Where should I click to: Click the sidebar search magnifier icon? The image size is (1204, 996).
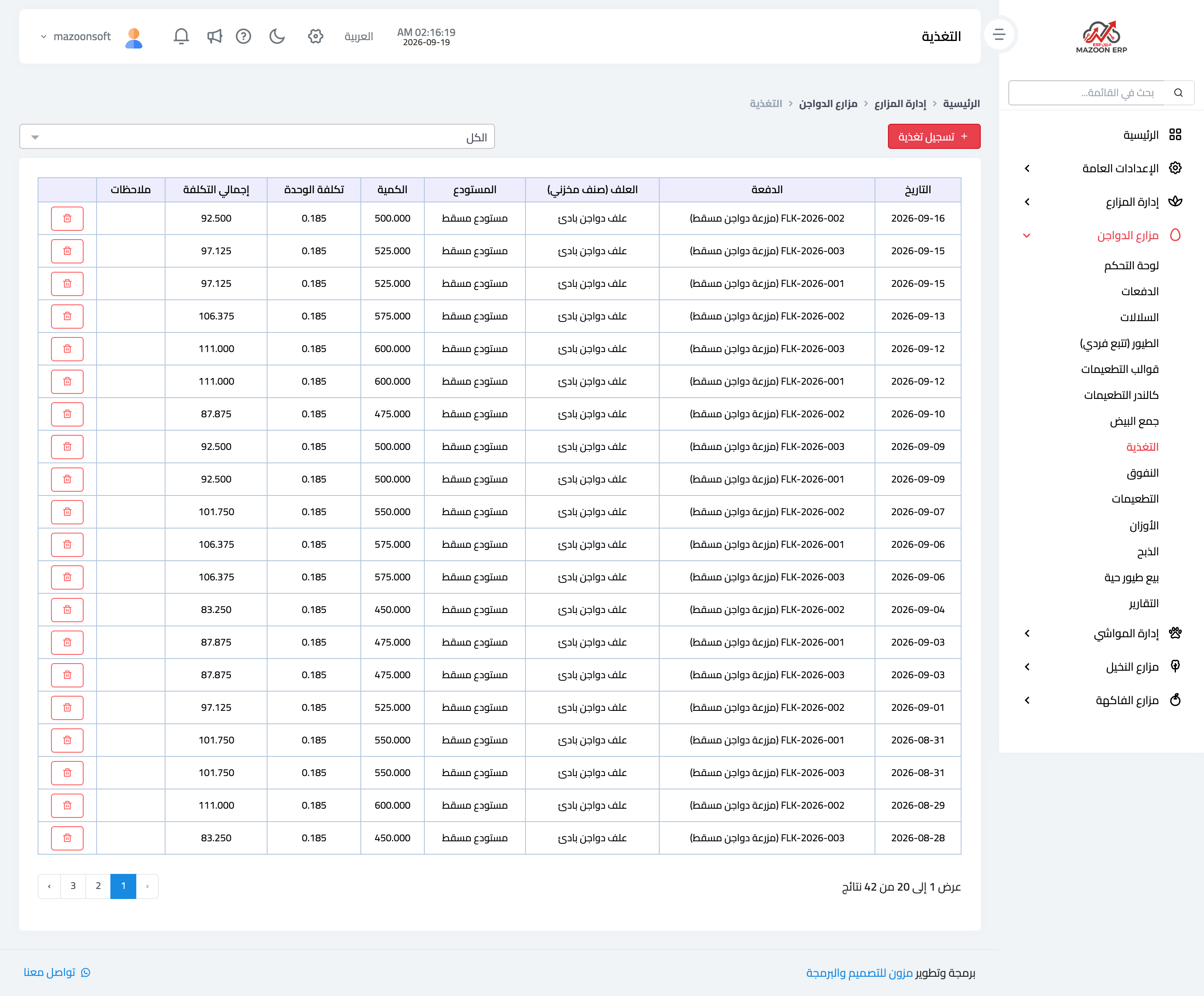(1178, 93)
